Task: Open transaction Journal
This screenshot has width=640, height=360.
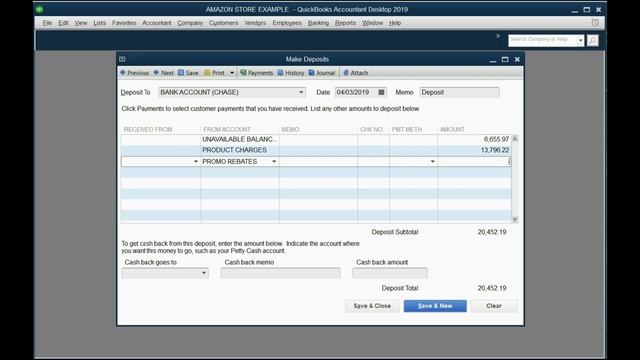Action: (322, 73)
